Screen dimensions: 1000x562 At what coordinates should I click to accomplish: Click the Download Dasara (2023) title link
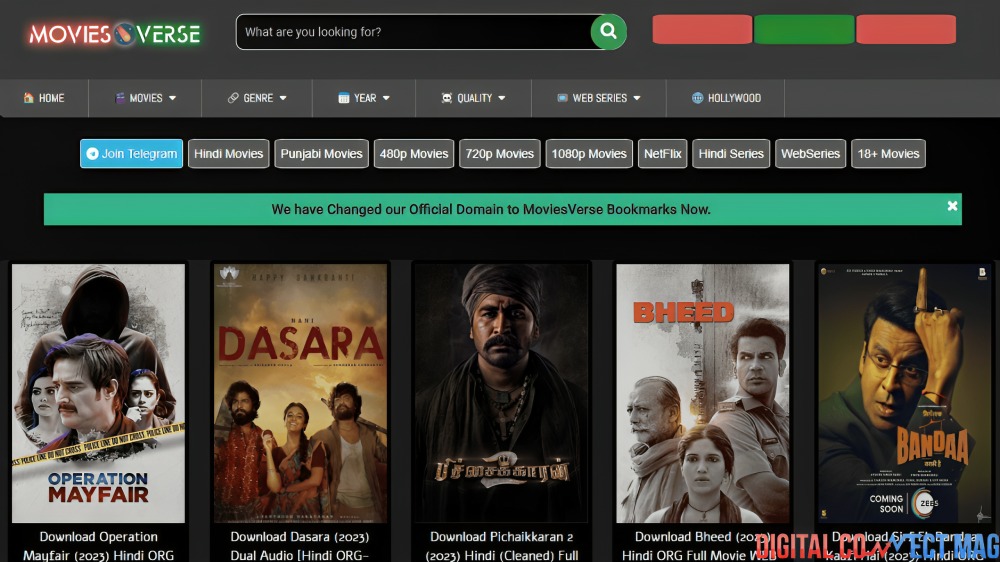point(300,546)
